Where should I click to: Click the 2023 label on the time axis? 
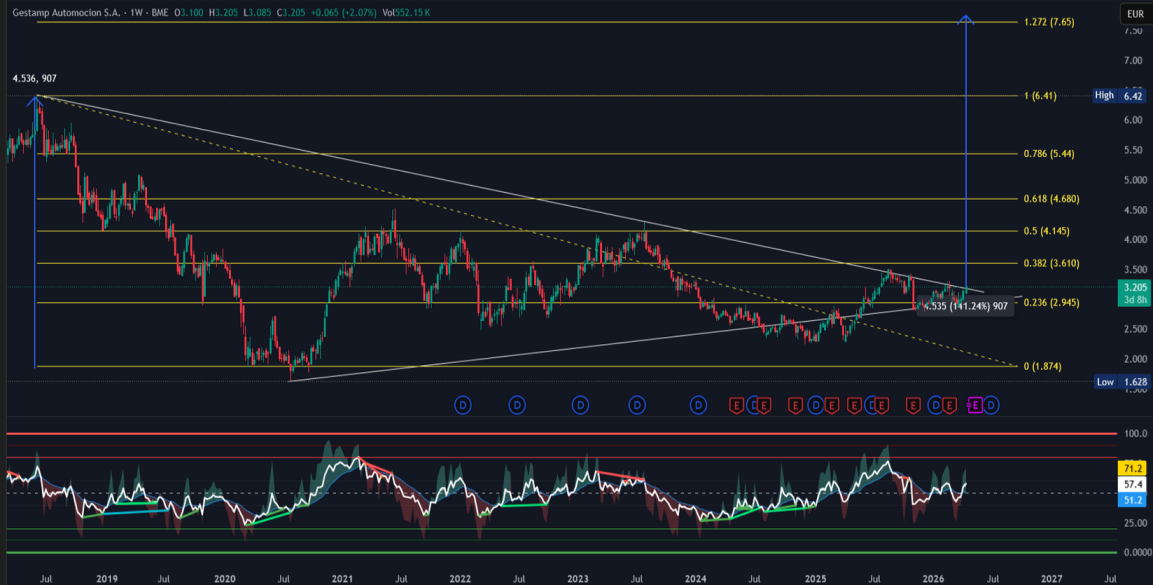tap(577, 578)
